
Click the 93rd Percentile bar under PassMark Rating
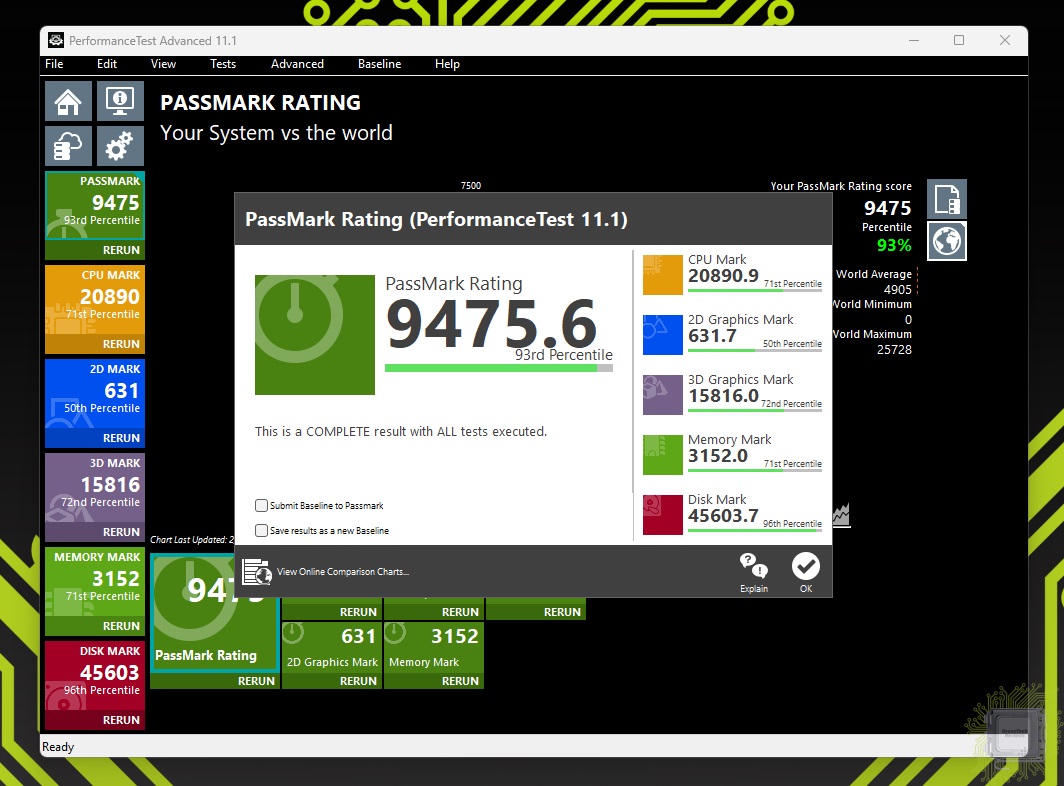pyautogui.click(x=499, y=368)
